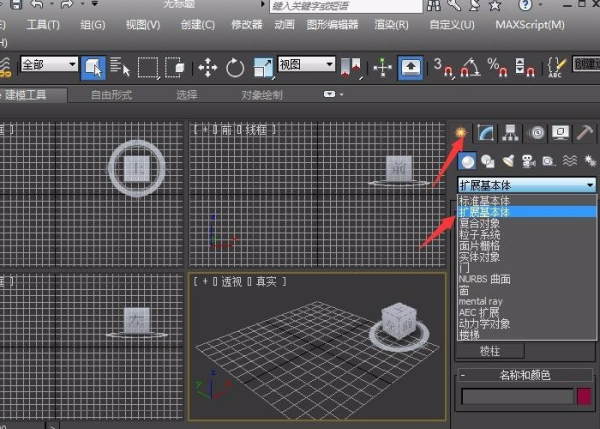
Task: Click the 透视 viewport view label
Action: click(x=232, y=282)
